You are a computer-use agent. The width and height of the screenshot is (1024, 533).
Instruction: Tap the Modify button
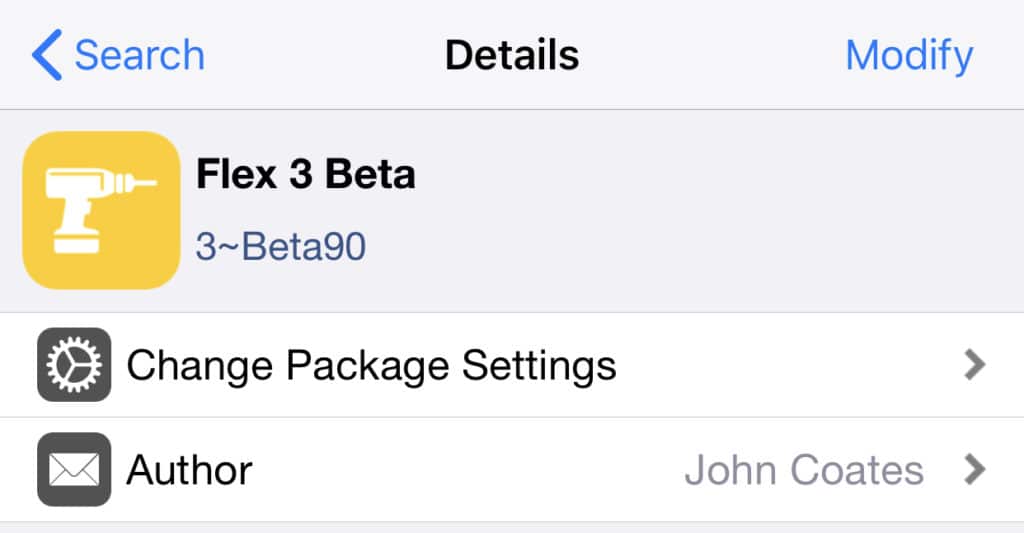click(909, 56)
